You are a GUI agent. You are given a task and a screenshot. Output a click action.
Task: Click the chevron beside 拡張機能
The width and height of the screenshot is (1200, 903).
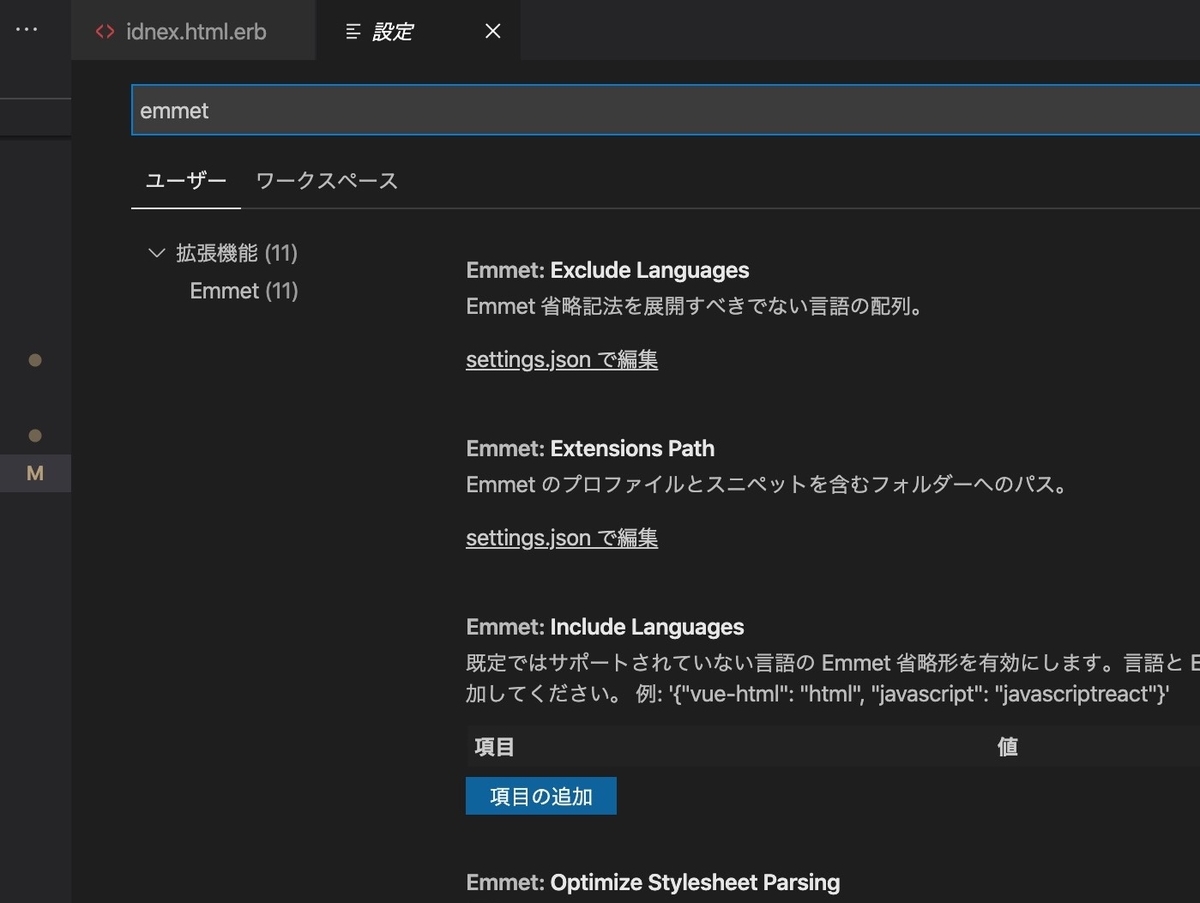(x=156, y=253)
